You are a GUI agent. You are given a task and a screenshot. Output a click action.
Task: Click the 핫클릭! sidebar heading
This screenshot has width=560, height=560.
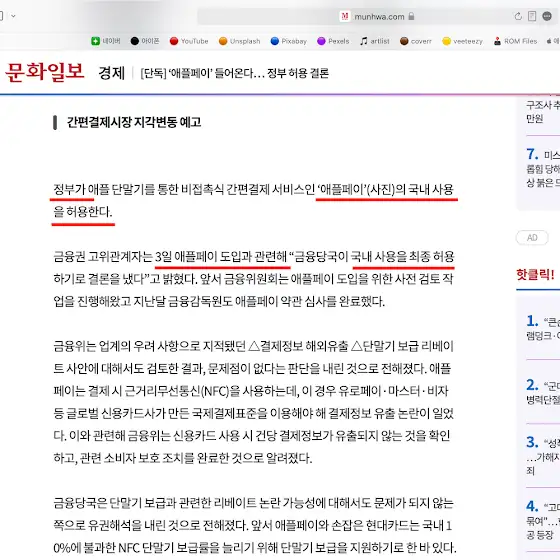tap(535, 274)
